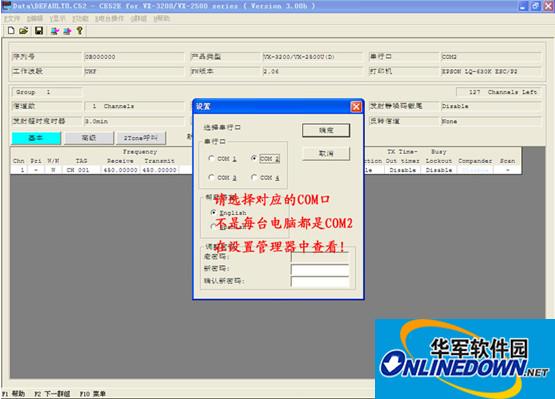Click the Group 1 field
Viewport: 555px width, 399px height.
click(46, 92)
